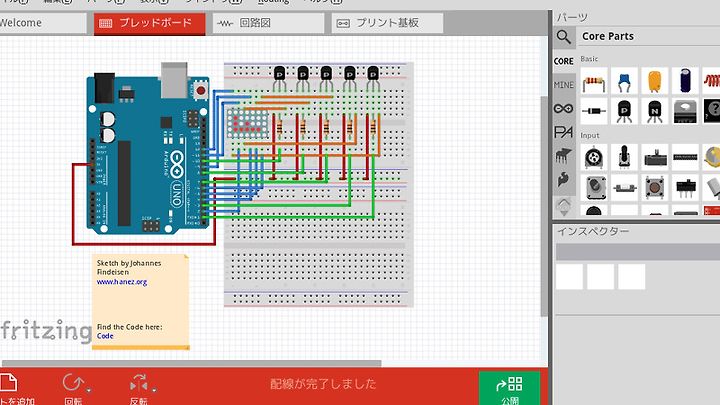Click the vertical canvas scrollbar
This screenshot has height=405, width=720.
[544, 206]
